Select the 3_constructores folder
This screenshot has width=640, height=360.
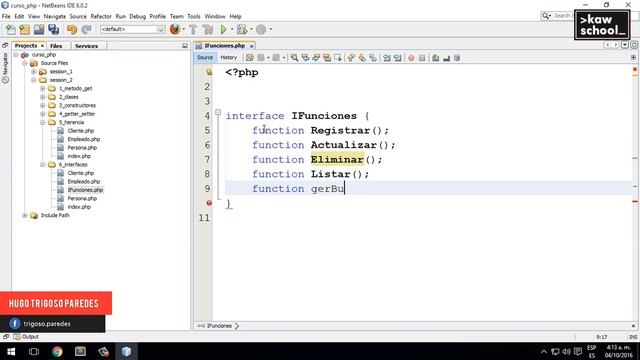(77, 105)
